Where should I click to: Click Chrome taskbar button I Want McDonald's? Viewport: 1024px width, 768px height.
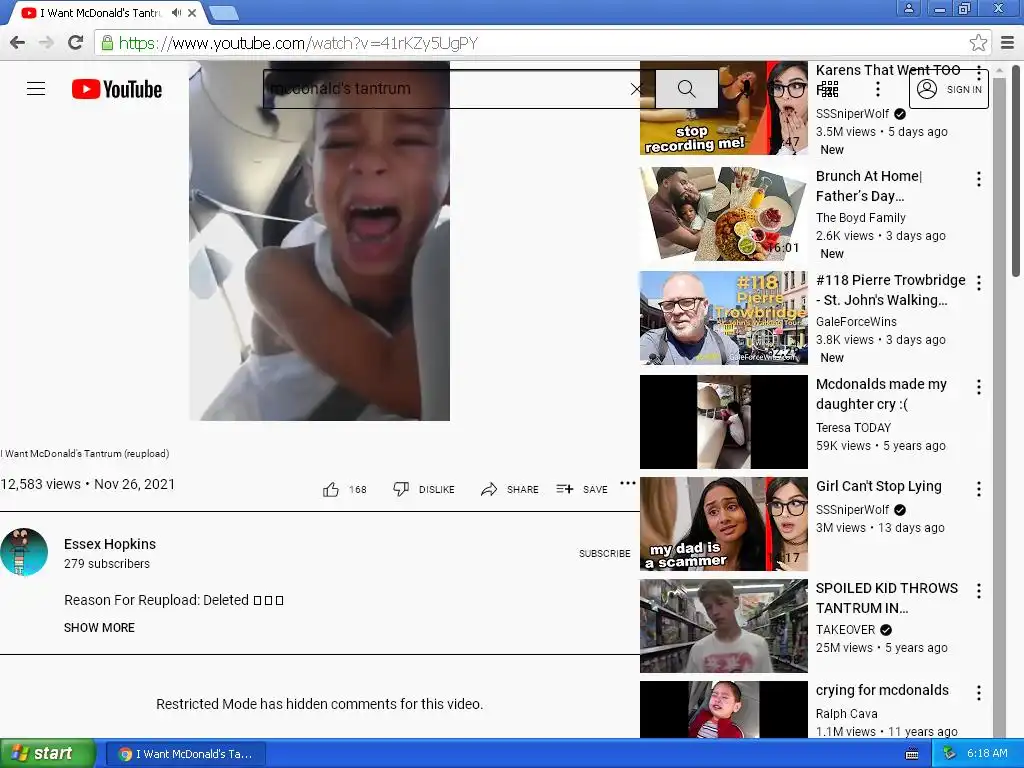[x=185, y=754]
